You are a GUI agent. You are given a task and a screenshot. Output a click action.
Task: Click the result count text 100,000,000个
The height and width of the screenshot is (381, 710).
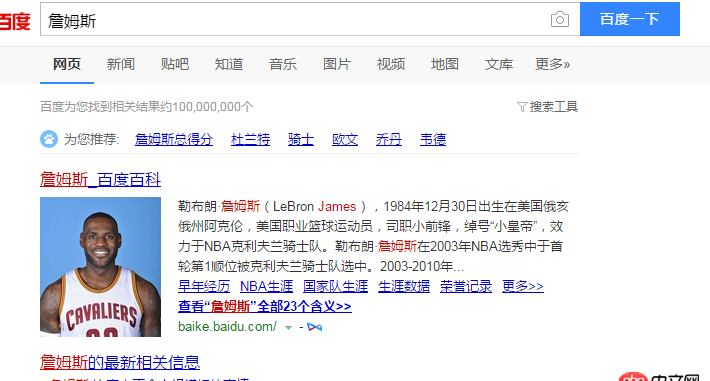213,107
